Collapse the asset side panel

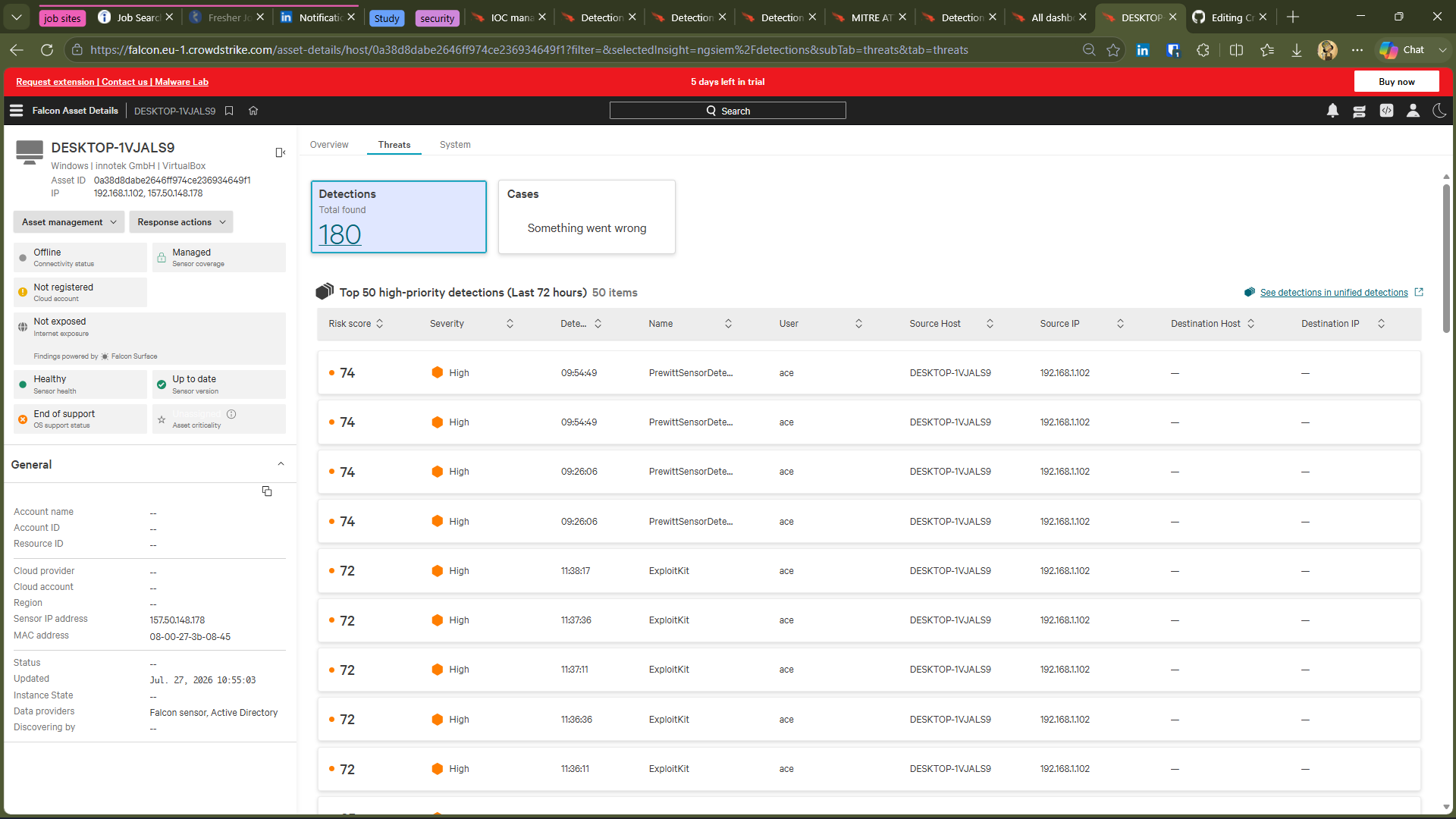pyautogui.click(x=280, y=152)
